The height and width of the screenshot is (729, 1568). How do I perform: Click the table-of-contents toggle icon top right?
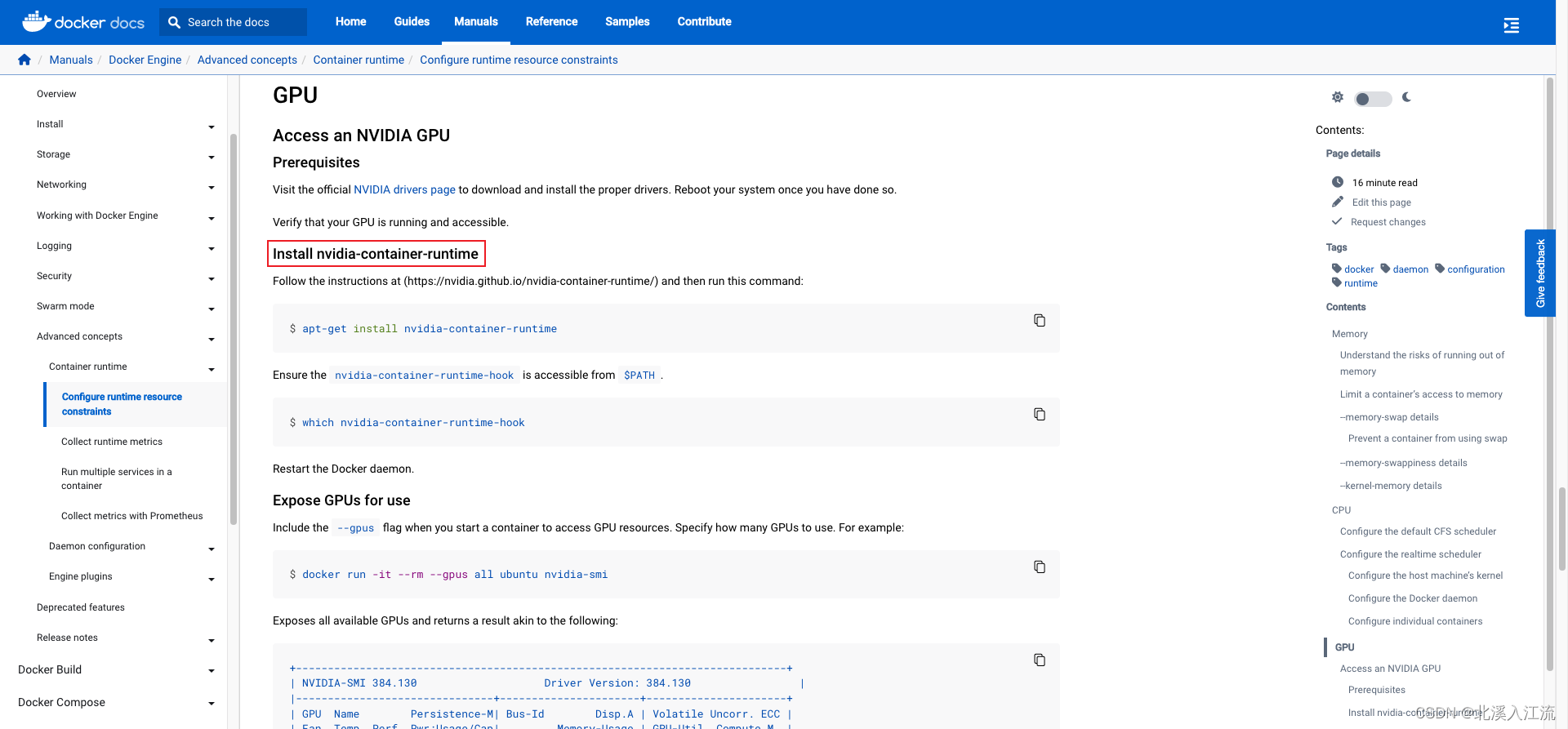(x=1512, y=25)
